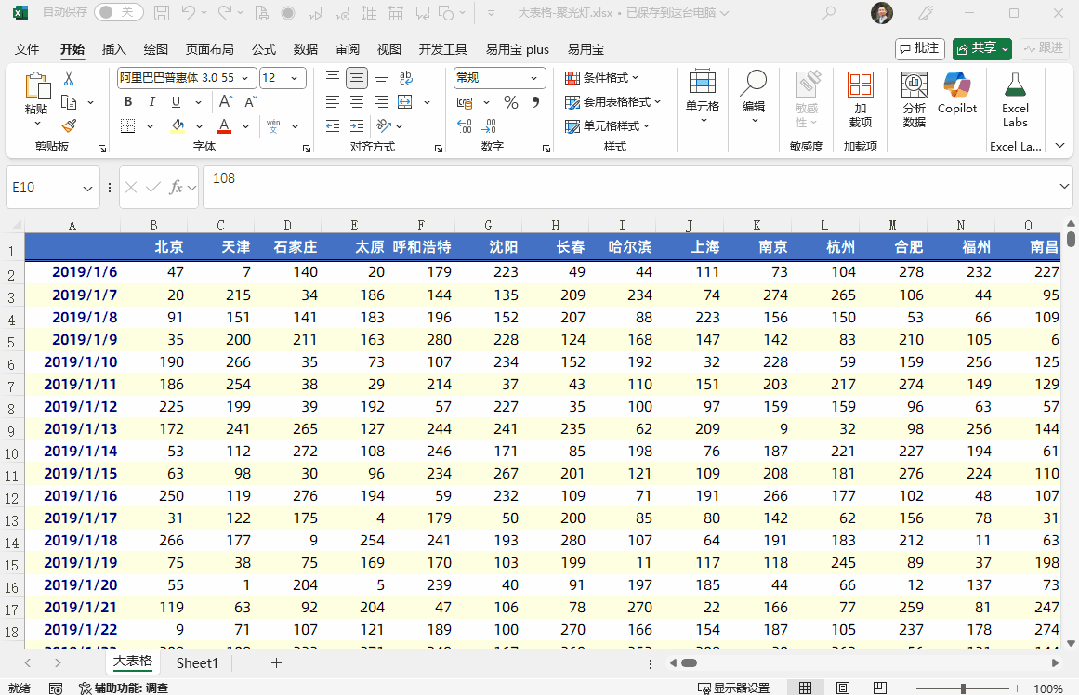Click the Cut scissors icon

tap(69, 79)
